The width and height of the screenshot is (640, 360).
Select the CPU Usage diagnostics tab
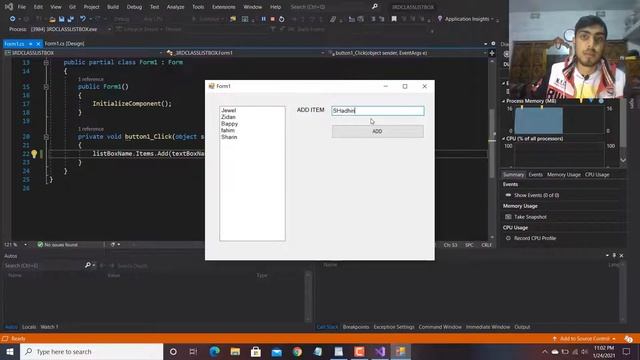coord(597,175)
